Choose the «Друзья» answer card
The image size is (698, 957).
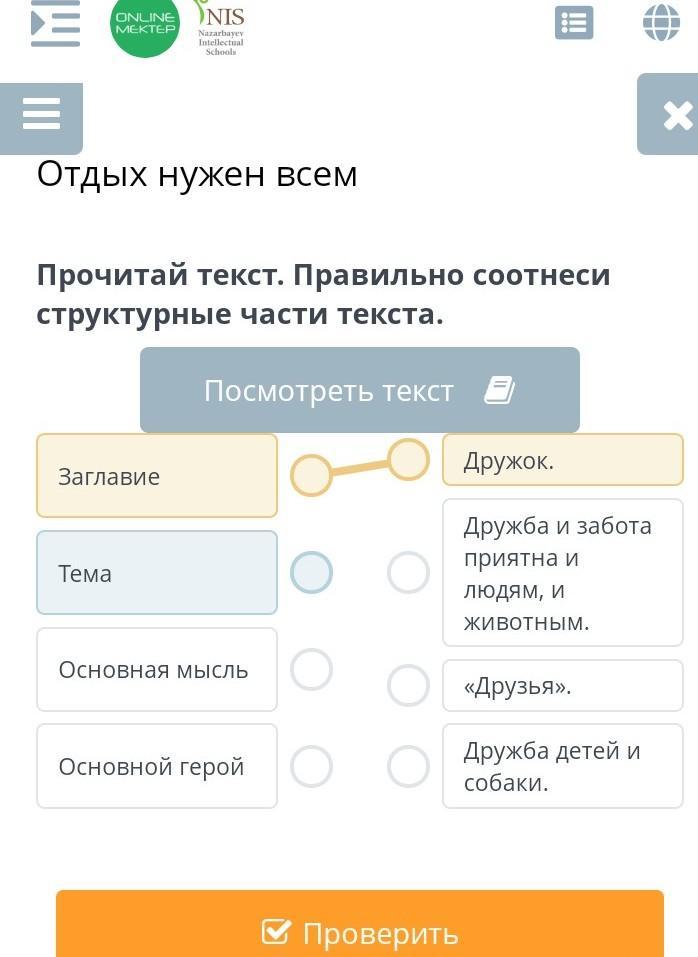coord(562,685)
